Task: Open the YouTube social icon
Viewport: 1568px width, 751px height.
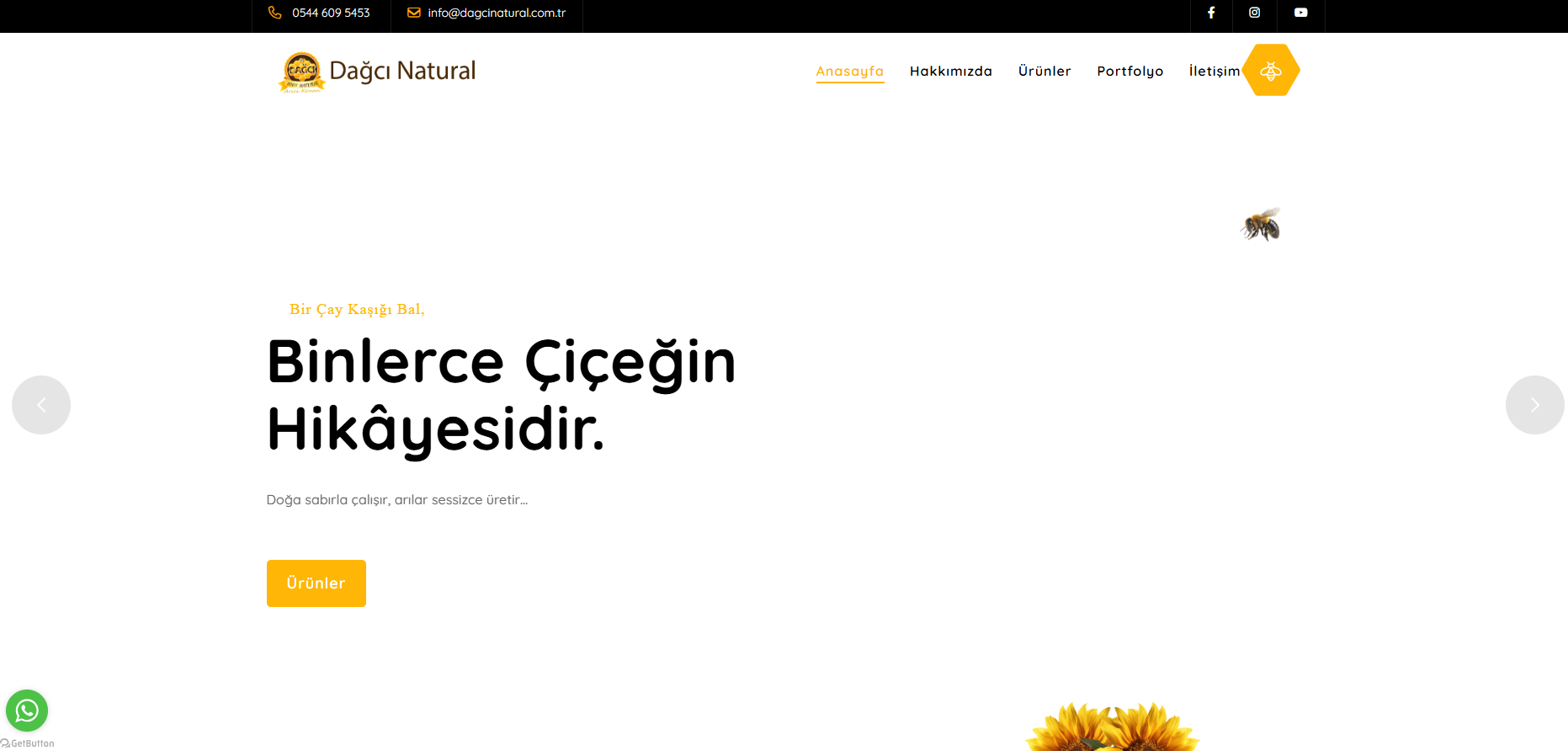Action: 1300,13
